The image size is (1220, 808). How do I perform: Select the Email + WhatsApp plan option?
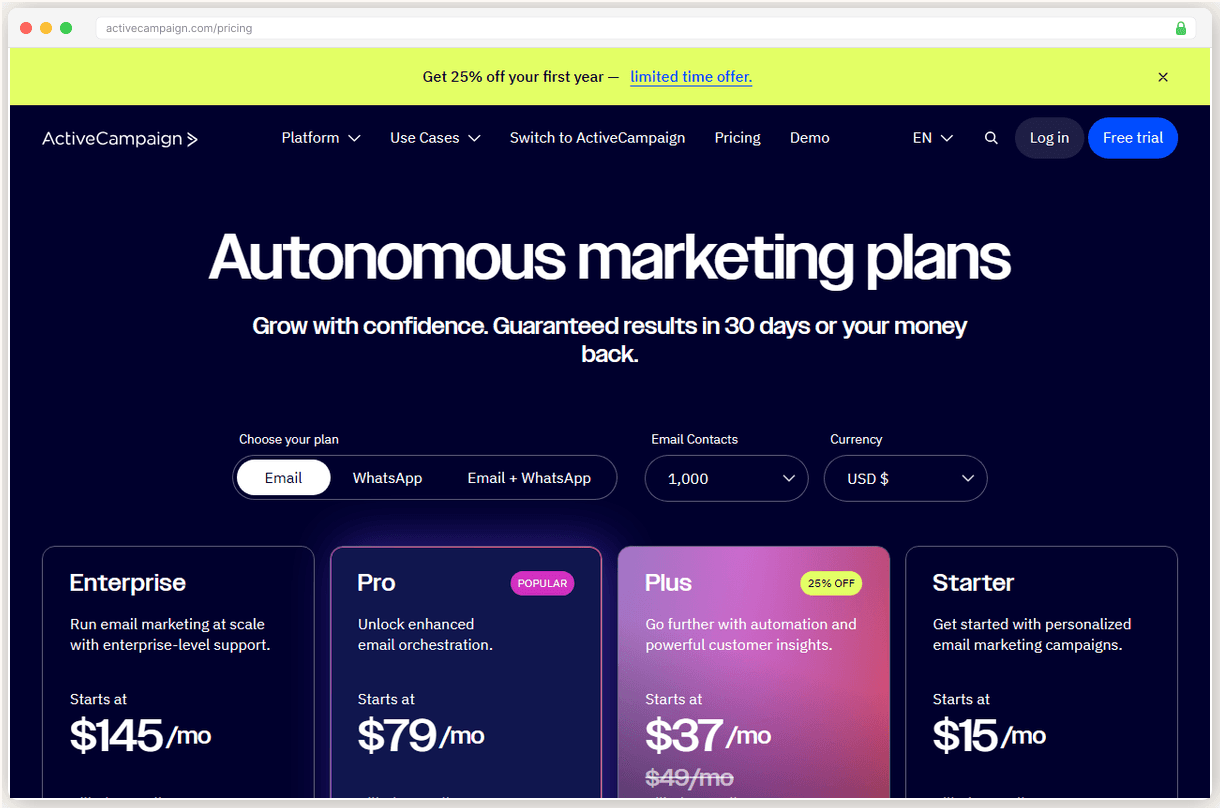(529, 478)
